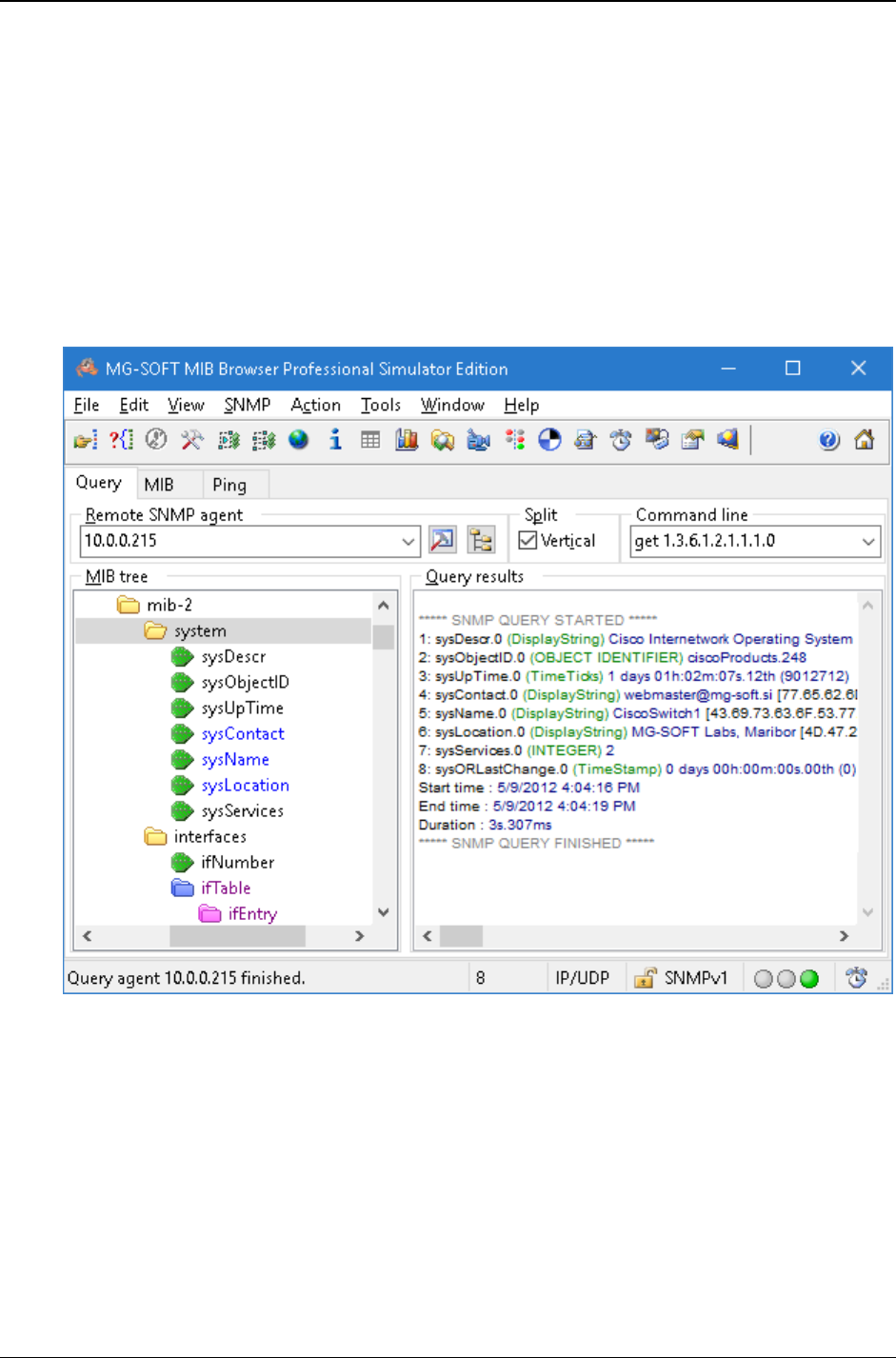Select the mib-2 folder node

(155, 605)
